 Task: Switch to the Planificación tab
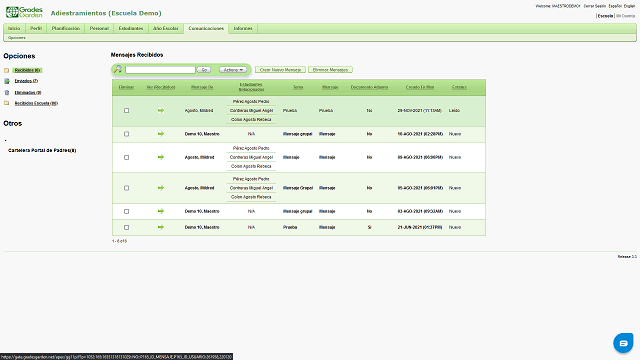click(66, 28)
